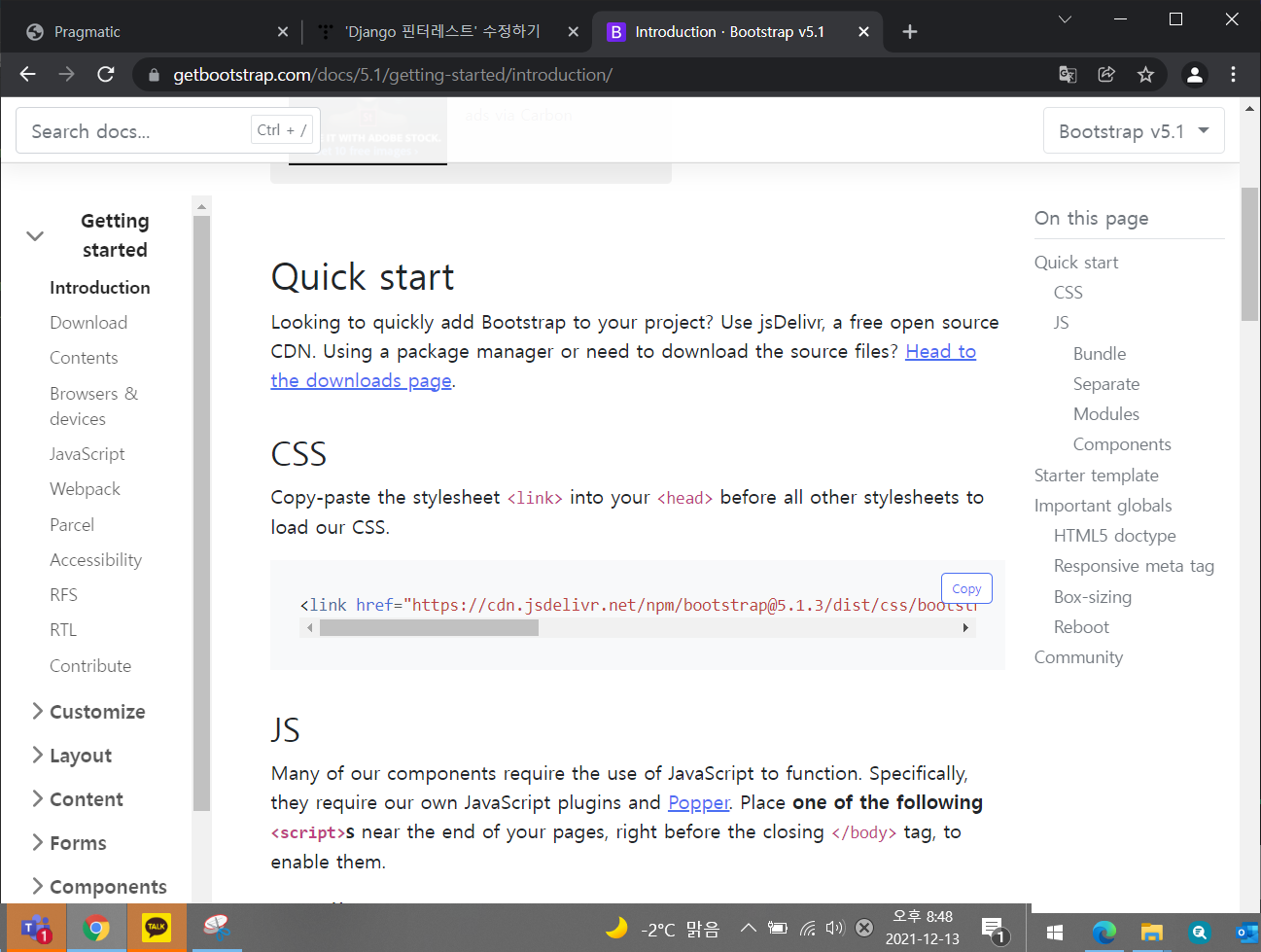Jump to Responsive meta tag section
The width and height of the screenshot is (1261, 952).
click(1134, 566)
